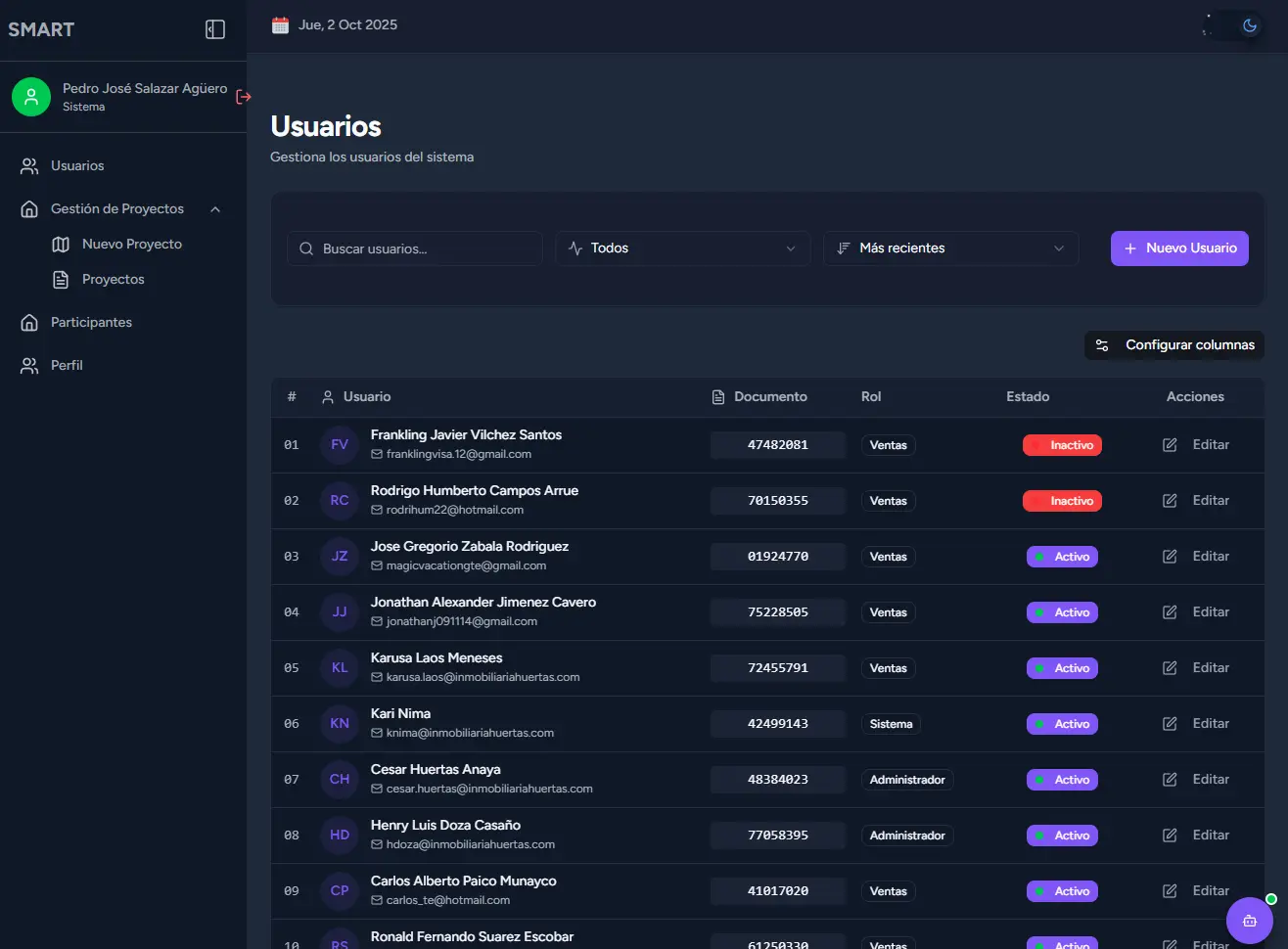Toggle the Inactivo status of Frankling Javier
1288x949 pixels.
(1062, 445)
